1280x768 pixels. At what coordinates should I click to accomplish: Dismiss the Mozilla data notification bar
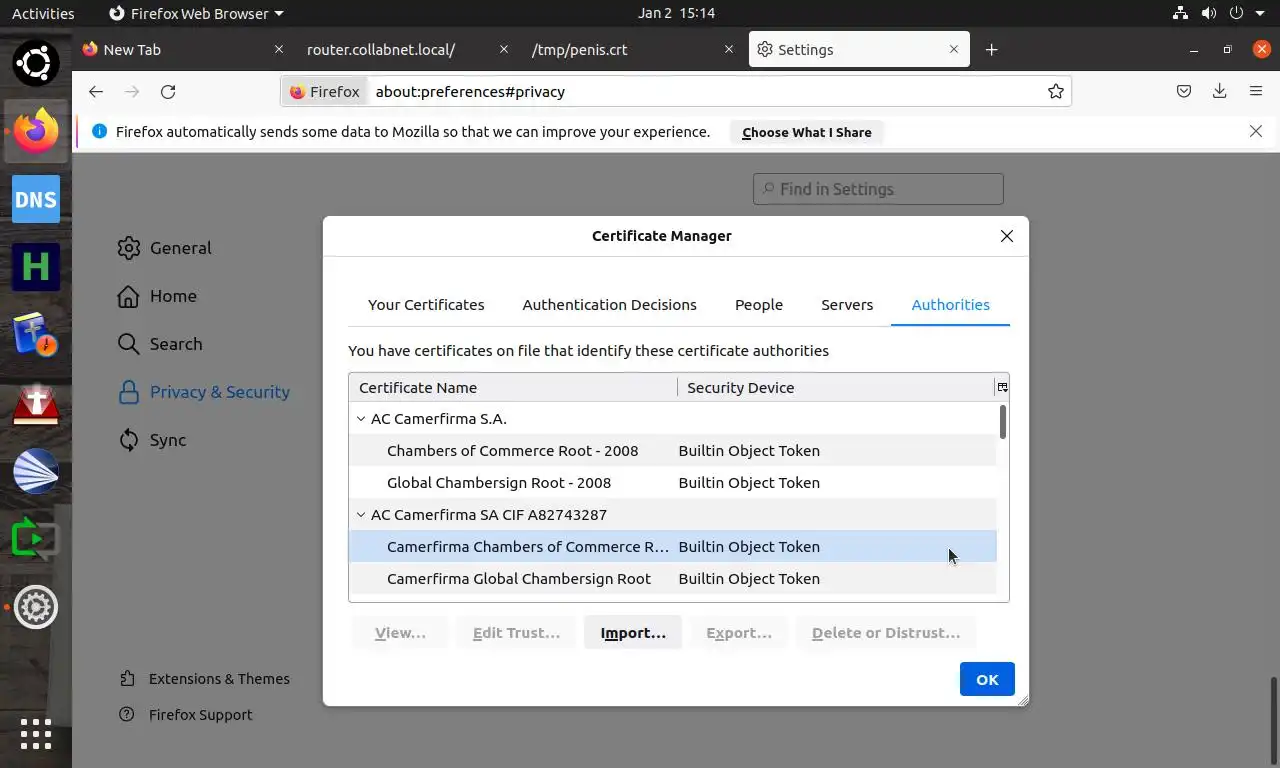[1256, 131]
